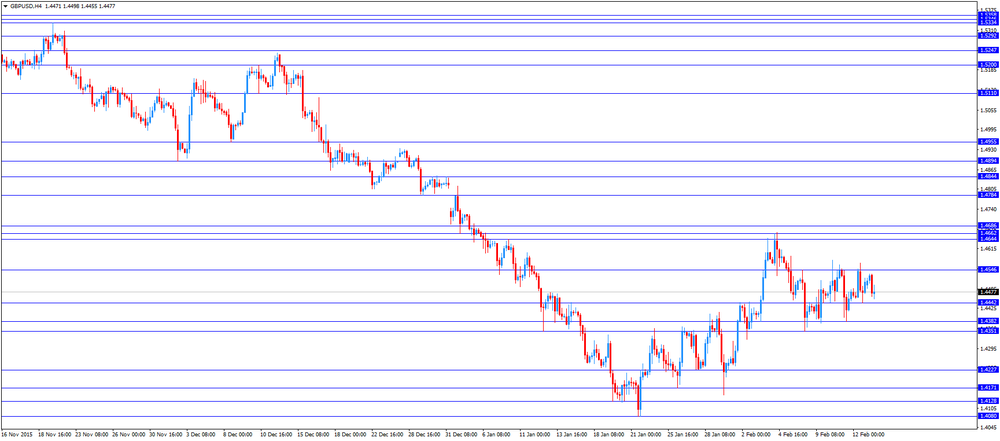Select the 1.5110 level price label

coord(988,93)
